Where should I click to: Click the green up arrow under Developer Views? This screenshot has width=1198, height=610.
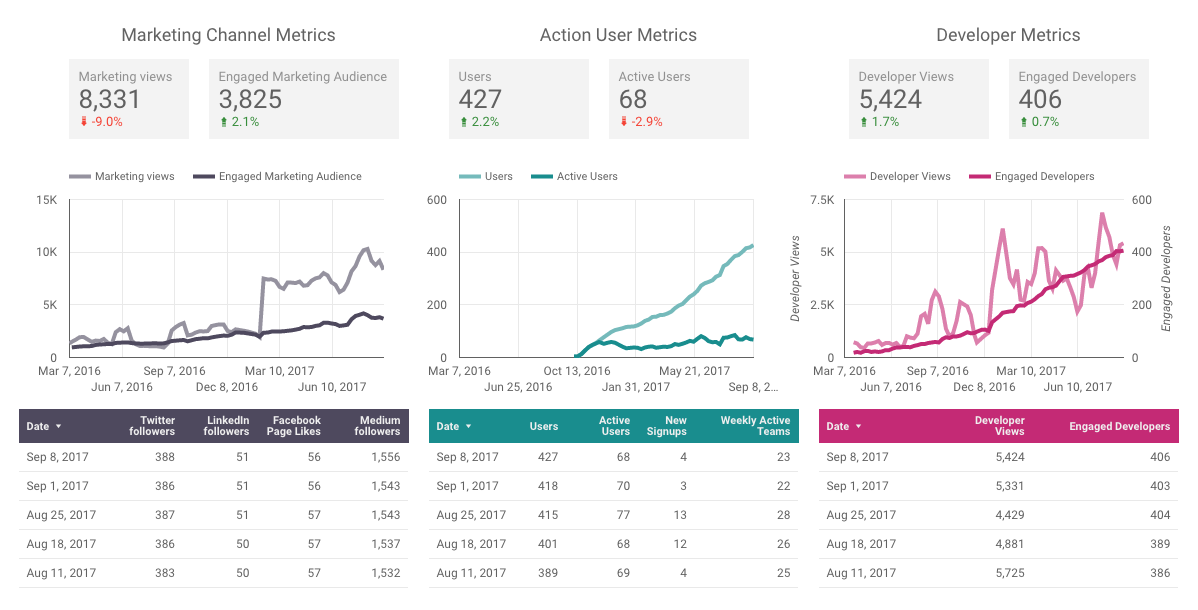click(x=864, y=122)
